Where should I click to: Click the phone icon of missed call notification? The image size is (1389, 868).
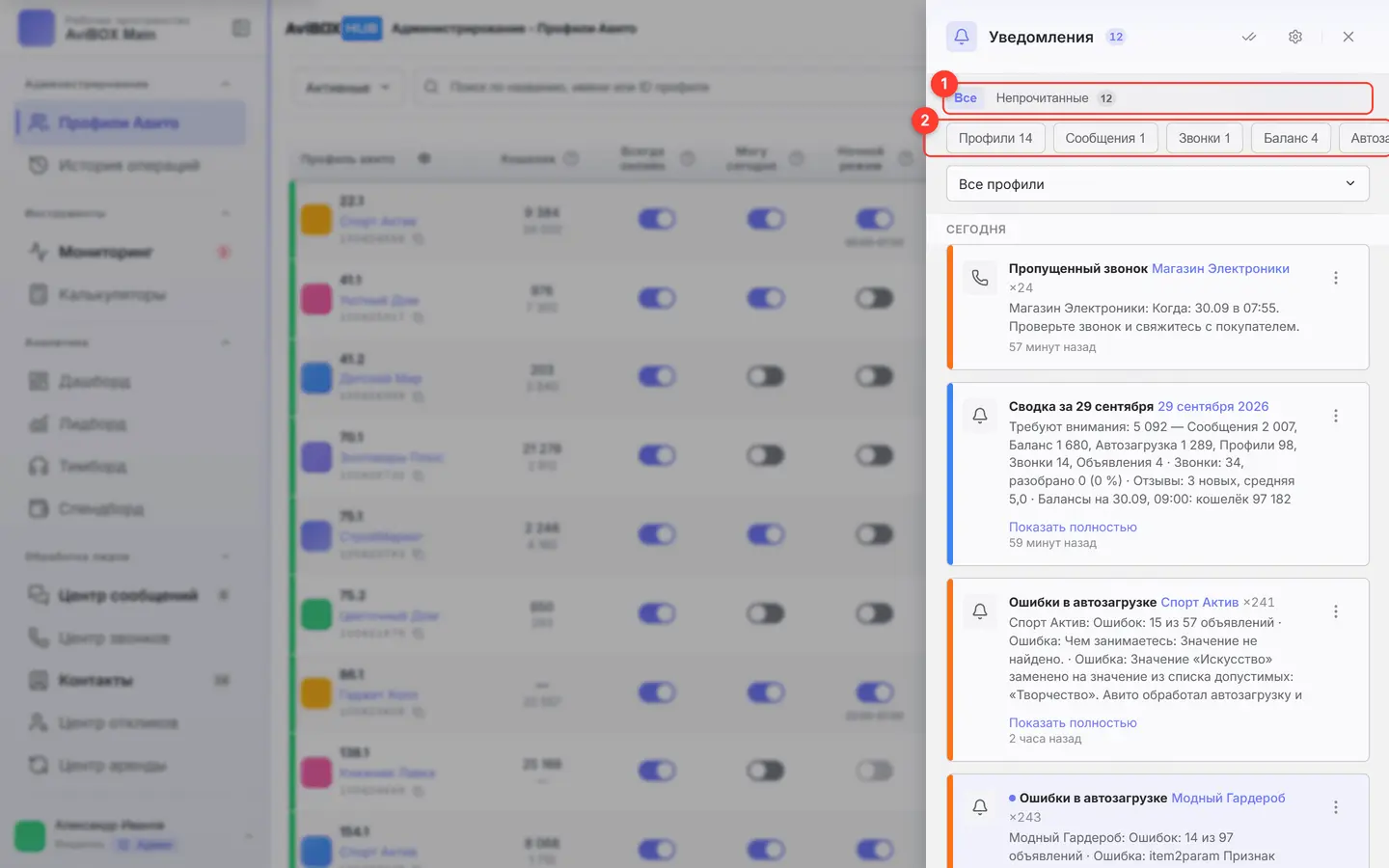click(x=980, y=278)
